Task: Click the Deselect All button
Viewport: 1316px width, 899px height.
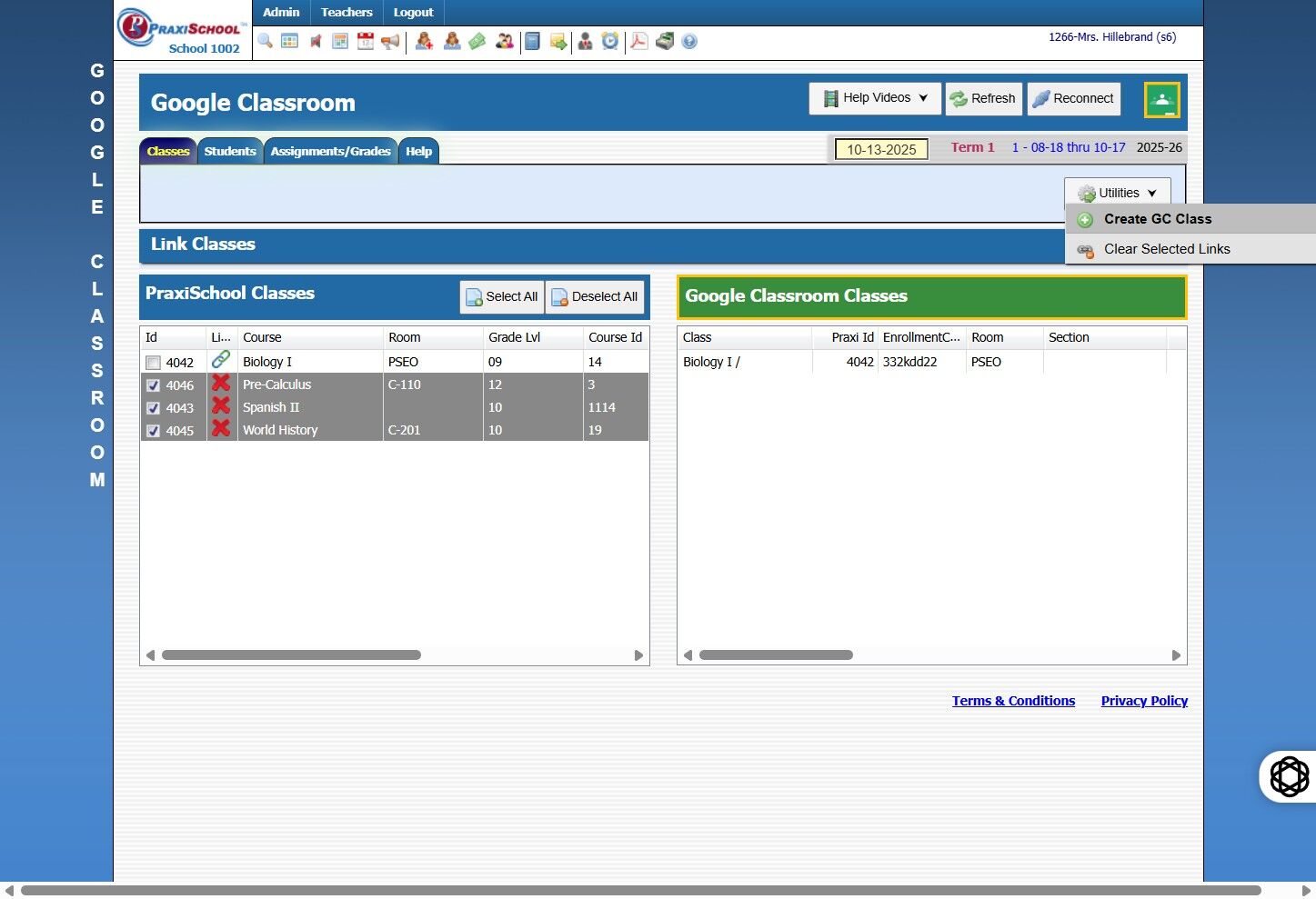Action: 595,296
